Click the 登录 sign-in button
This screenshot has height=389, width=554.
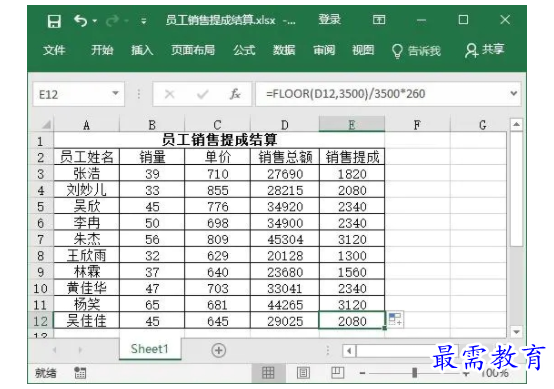pos(329,20)
